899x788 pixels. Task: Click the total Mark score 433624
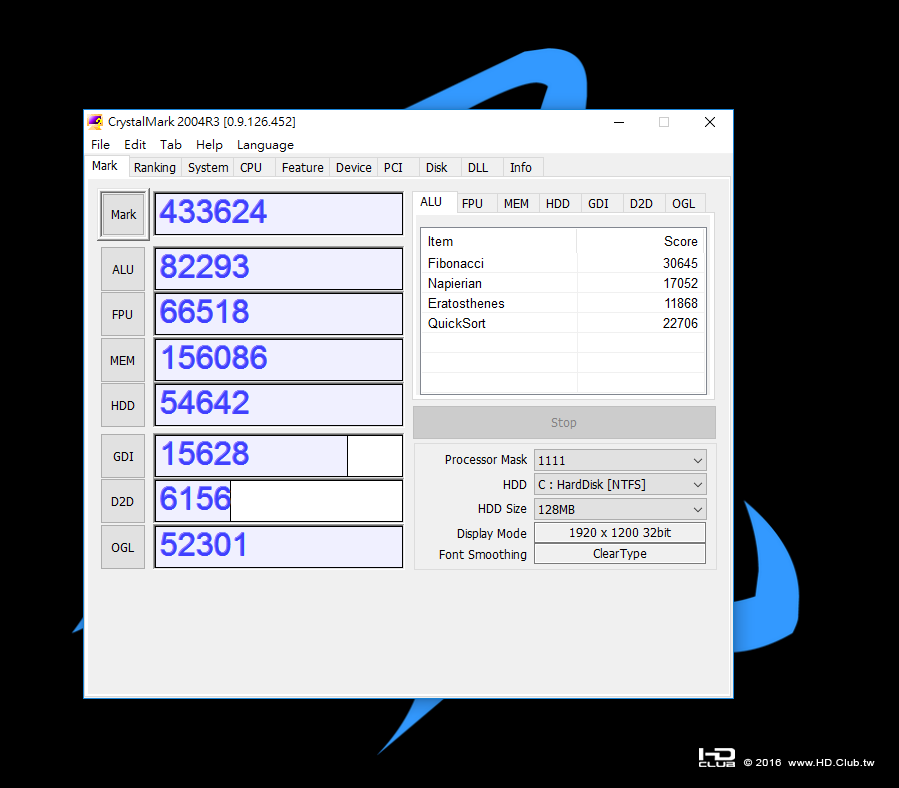click(279, 213)
